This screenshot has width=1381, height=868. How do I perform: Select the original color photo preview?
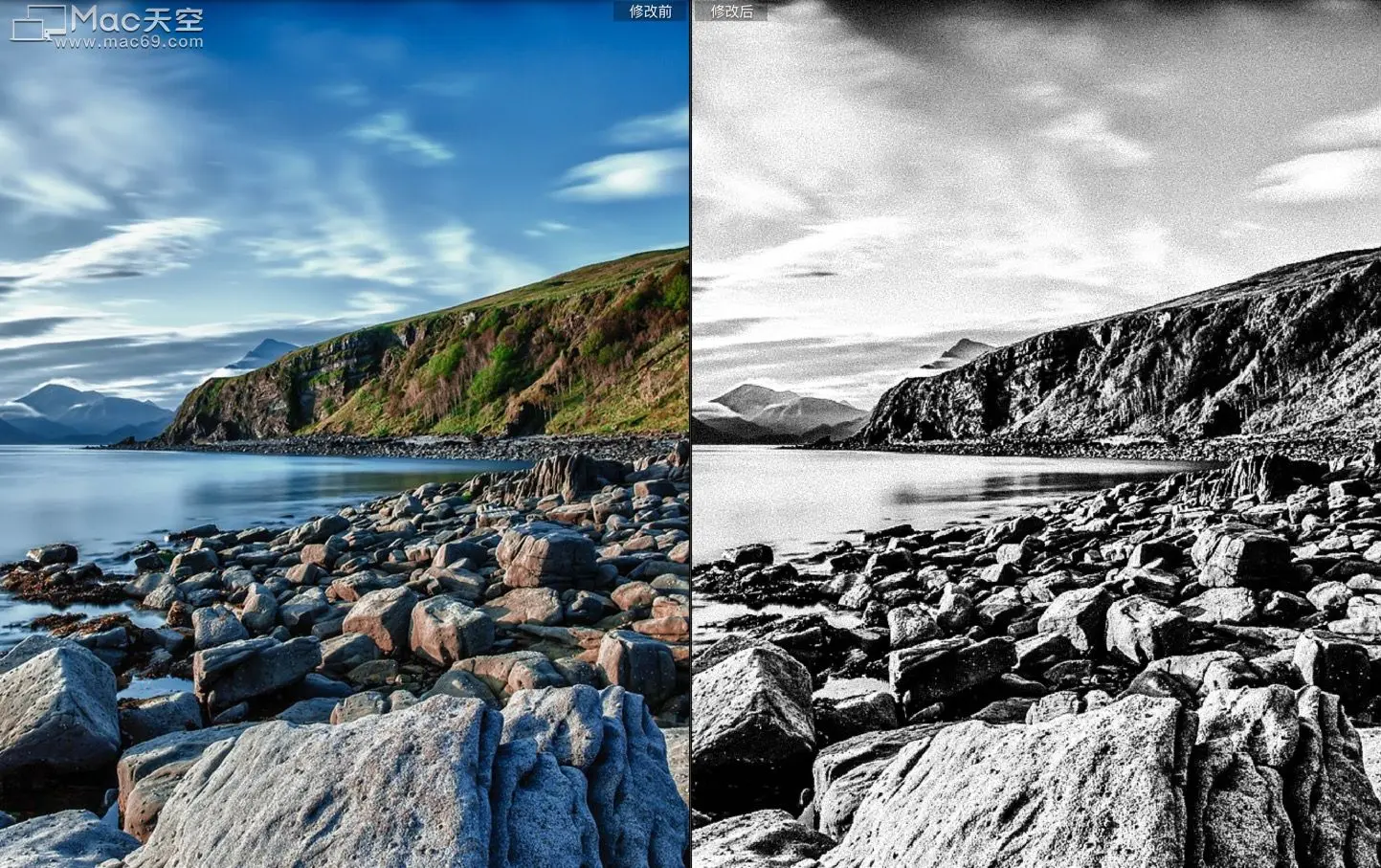click(x=345, y=434)
